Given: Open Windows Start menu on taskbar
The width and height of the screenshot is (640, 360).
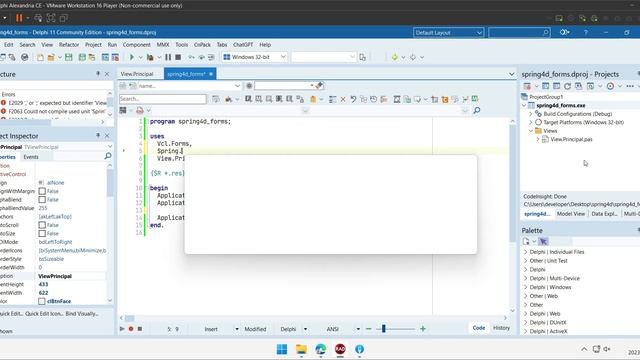Looking at the screenshot, I should [282, 349].
